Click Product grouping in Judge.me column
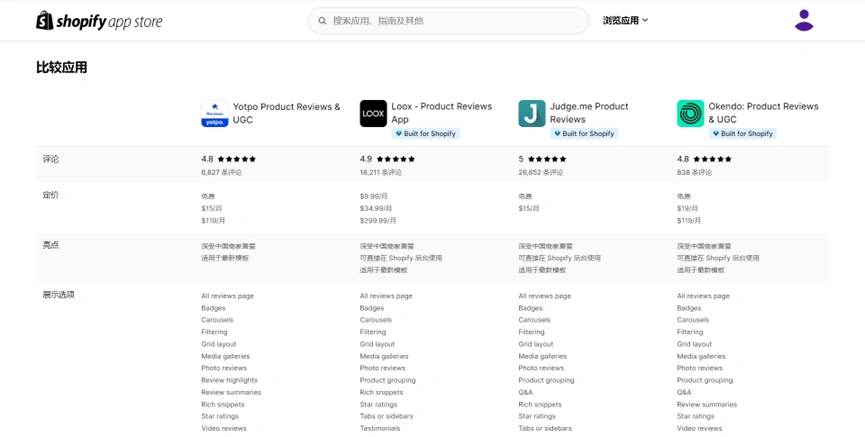This screenshot has width=865, height=437. tap(546, 380)
